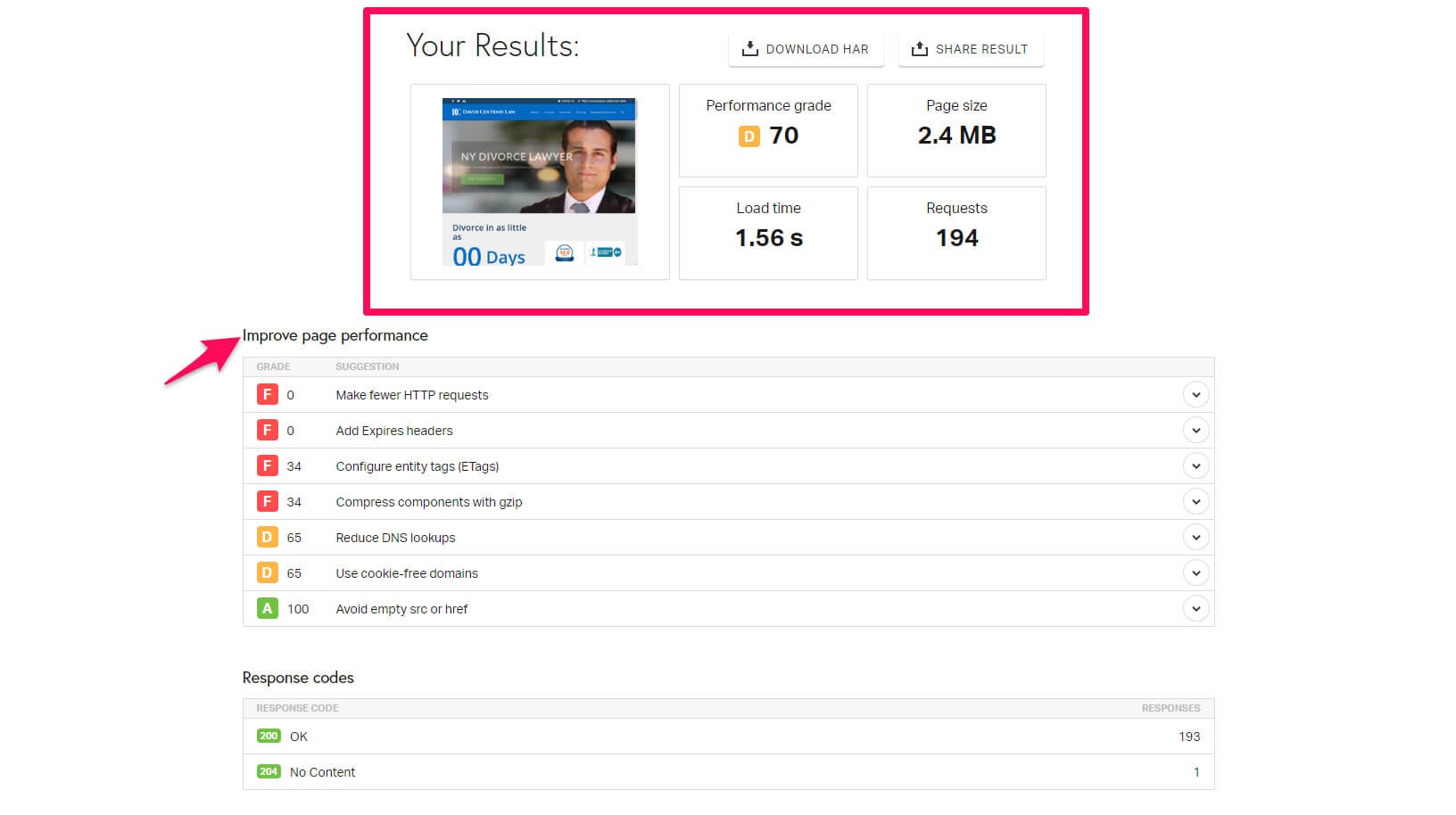Screen dimensions: 1456x815
Task: Select the F badge beside Make fewer HTTP requests
Action: tap(267, 394)
